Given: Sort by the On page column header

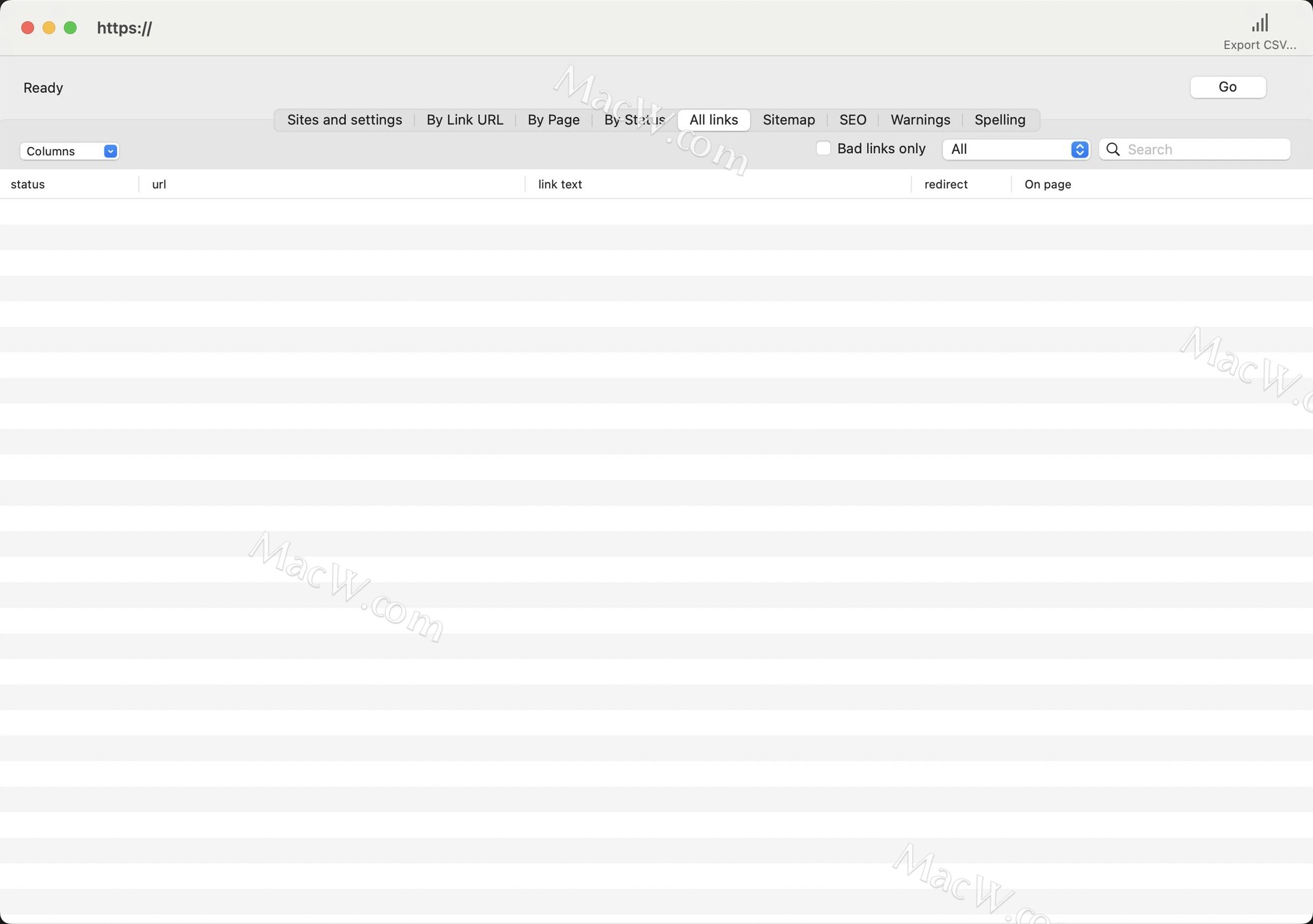Looking at the screenshot, I should pyautogui.click(x=1162, y=185).
